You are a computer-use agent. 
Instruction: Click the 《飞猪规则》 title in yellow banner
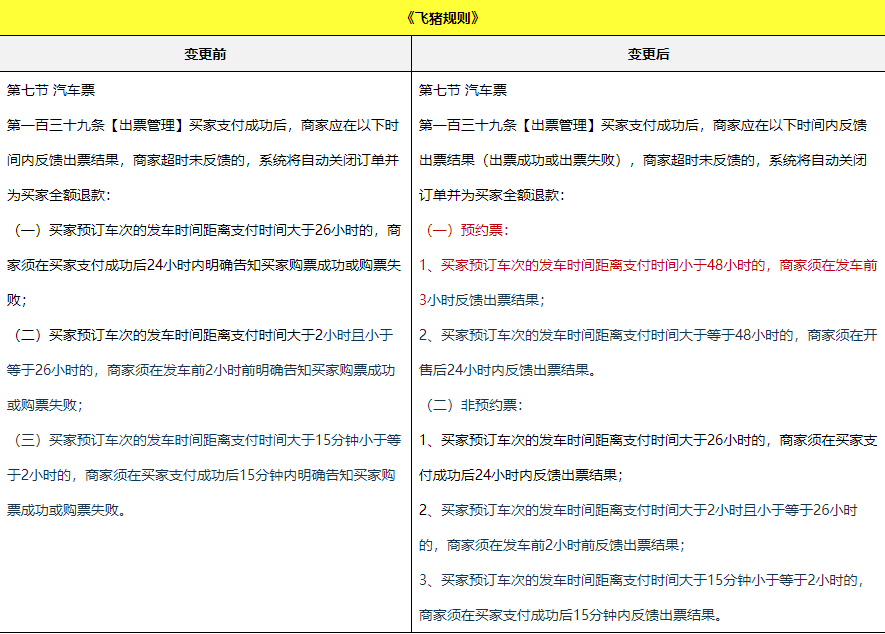pyautogui.click(x=443, y=18)
